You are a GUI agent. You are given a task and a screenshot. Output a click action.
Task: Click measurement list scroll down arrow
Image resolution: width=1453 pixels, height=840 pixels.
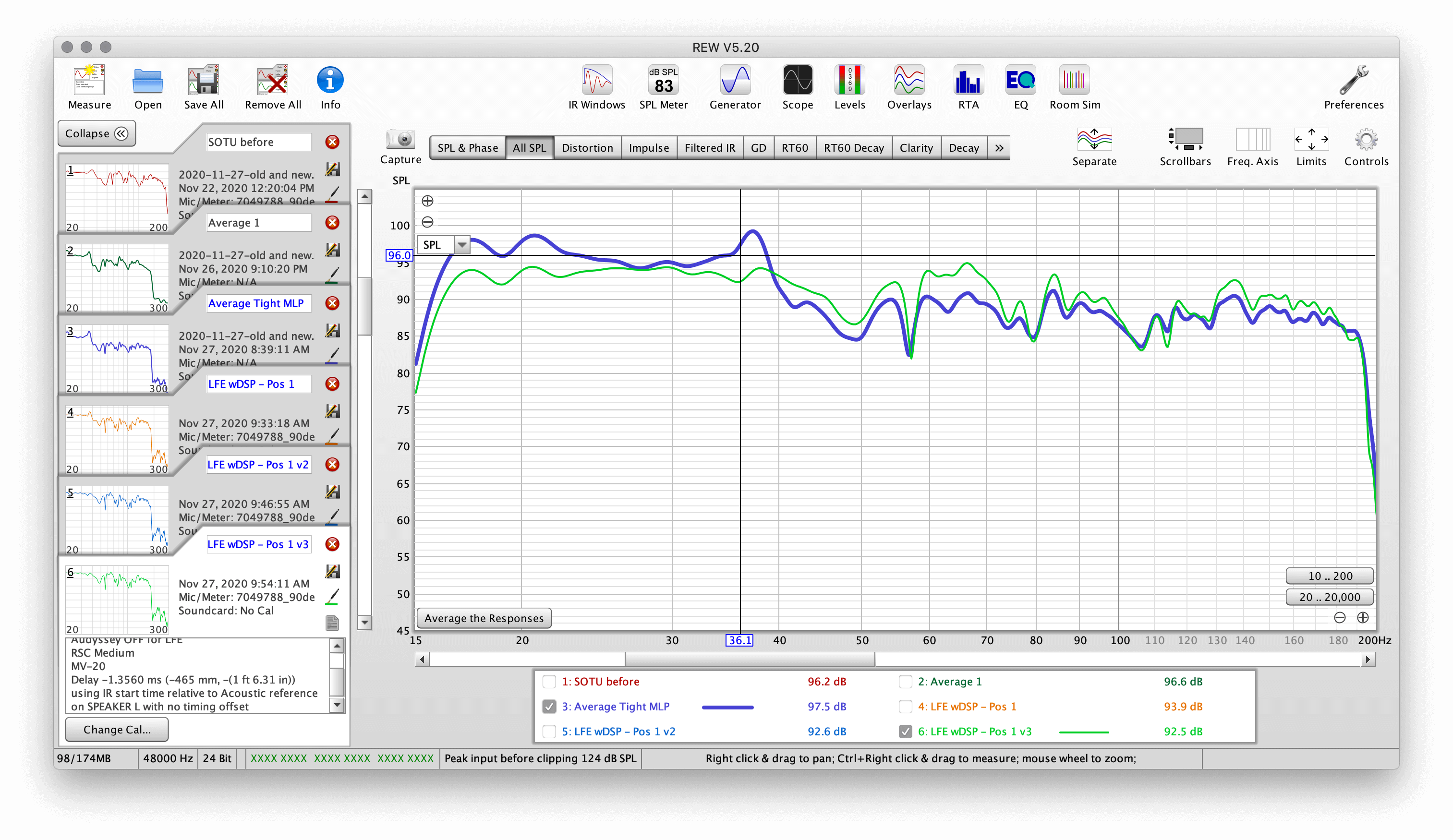364,622
